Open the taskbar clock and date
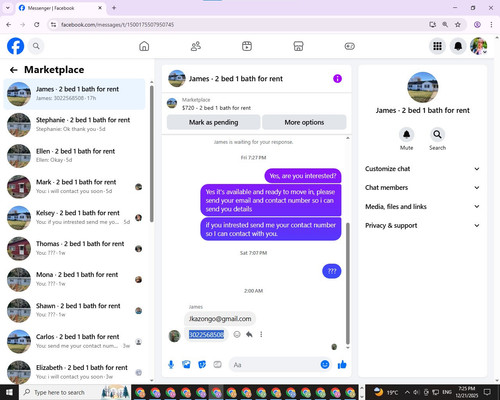 tap(467, 392)
